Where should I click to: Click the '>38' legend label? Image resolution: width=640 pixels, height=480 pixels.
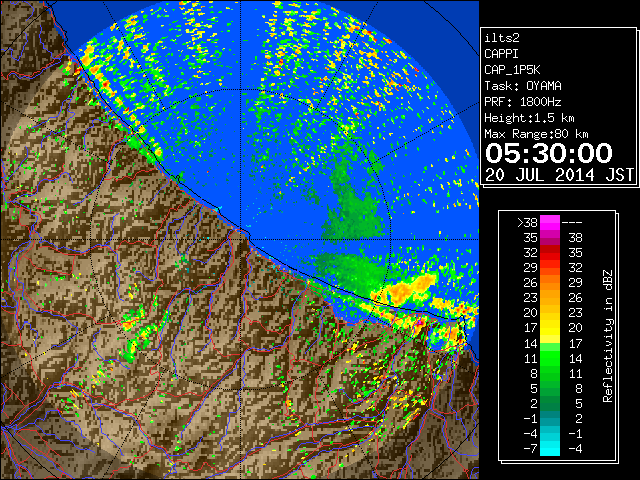click(527, 222)
